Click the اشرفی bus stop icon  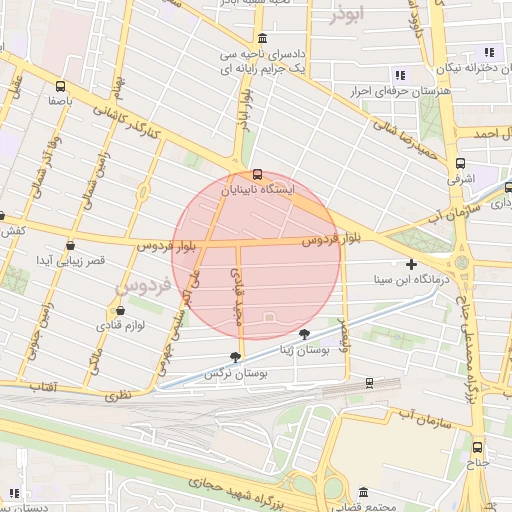(460, 163)
